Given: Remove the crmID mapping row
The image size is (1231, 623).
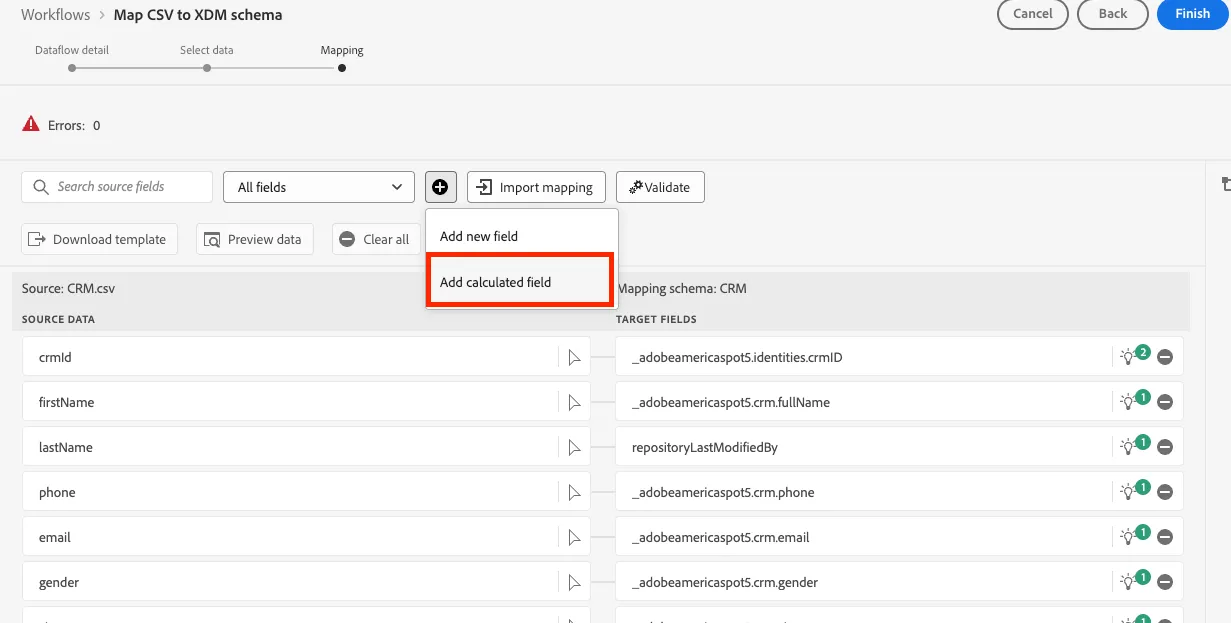Looking at the screenshot, I should coord(1165,357).
